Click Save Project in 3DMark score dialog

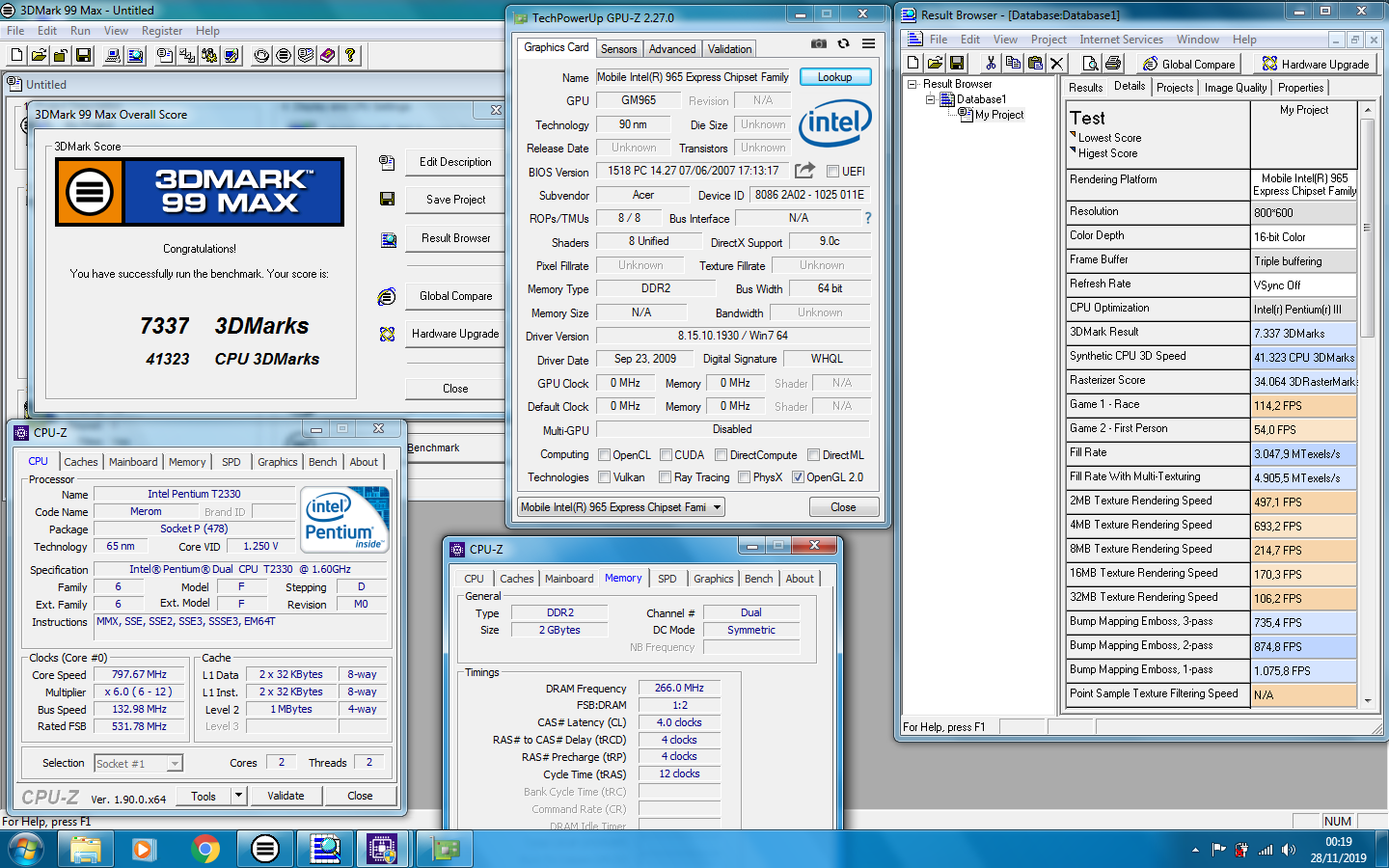[x=455, y=200]
